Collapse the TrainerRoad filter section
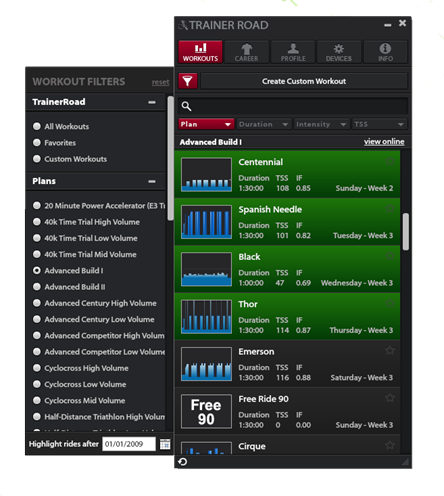 click(152, 102)
